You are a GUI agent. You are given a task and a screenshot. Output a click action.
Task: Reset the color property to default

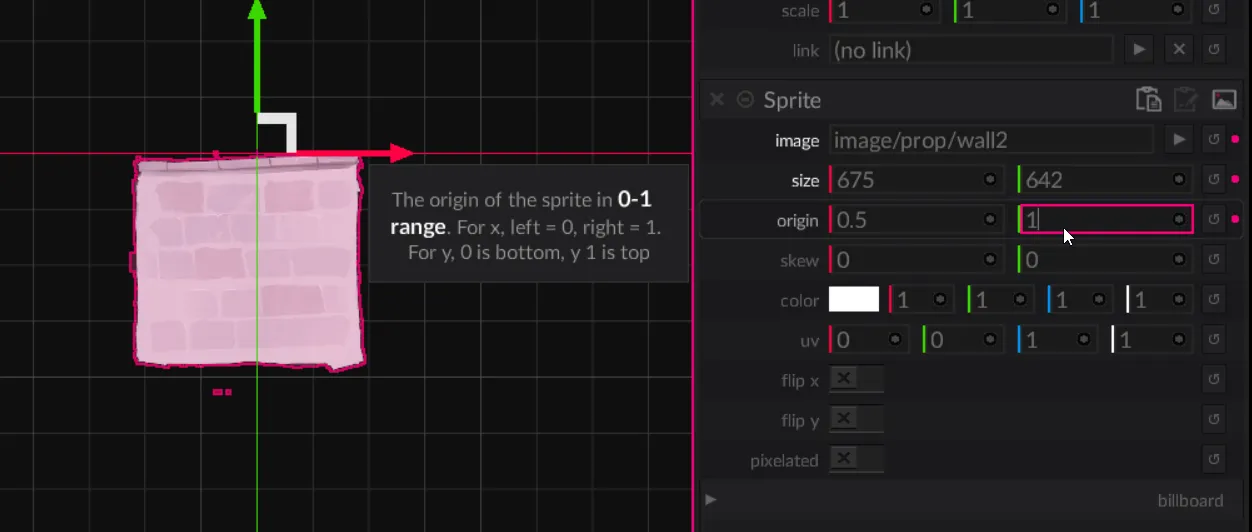click(1214, 300)
